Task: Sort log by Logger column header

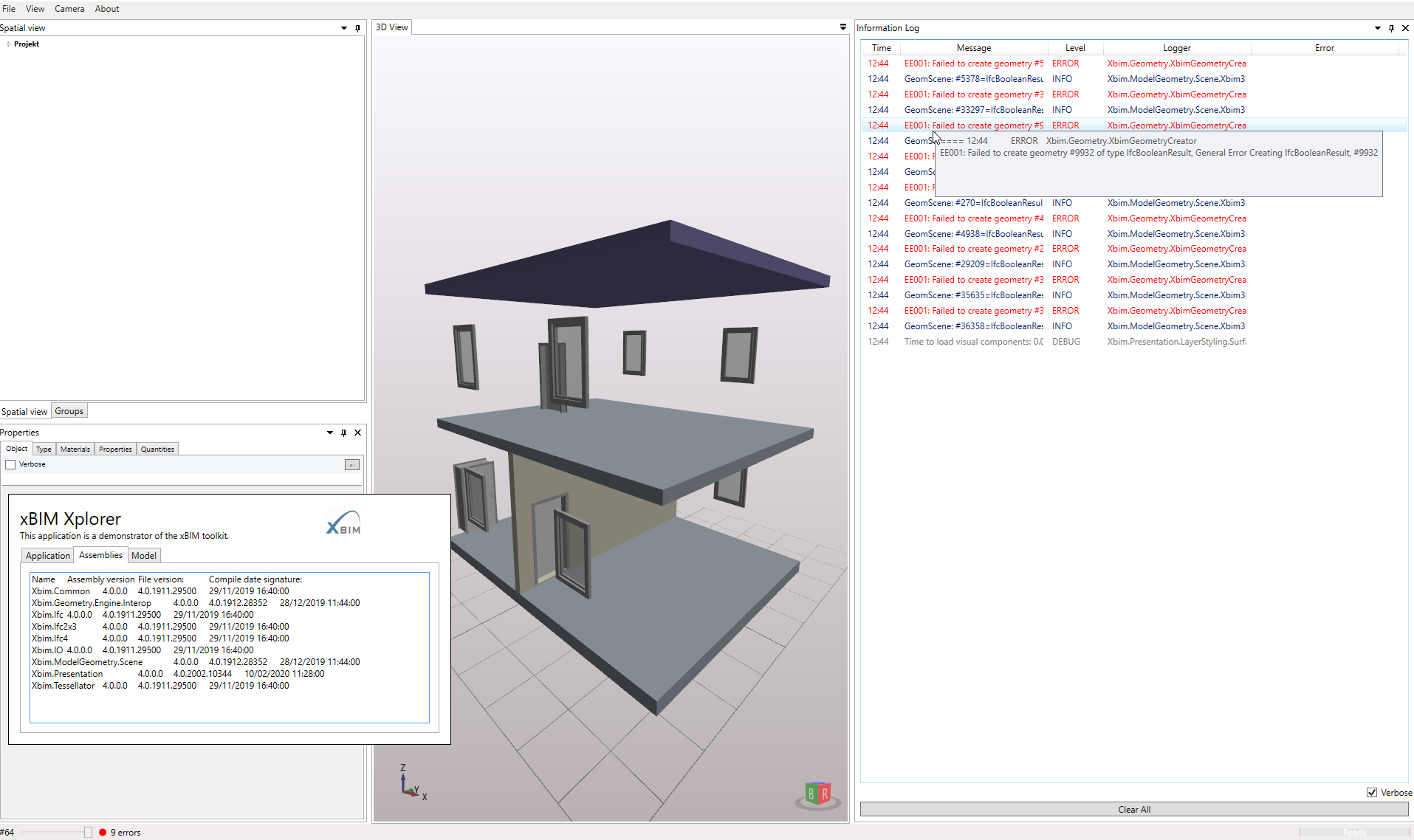Action: [1177, 48]
